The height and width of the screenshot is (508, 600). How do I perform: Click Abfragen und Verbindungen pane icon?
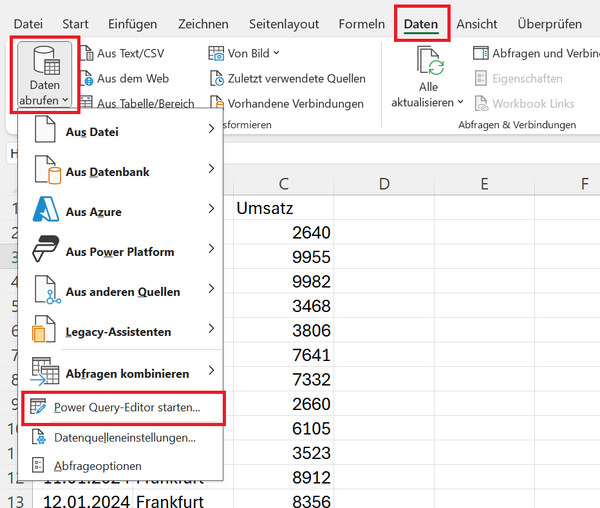tap(481, 53)
